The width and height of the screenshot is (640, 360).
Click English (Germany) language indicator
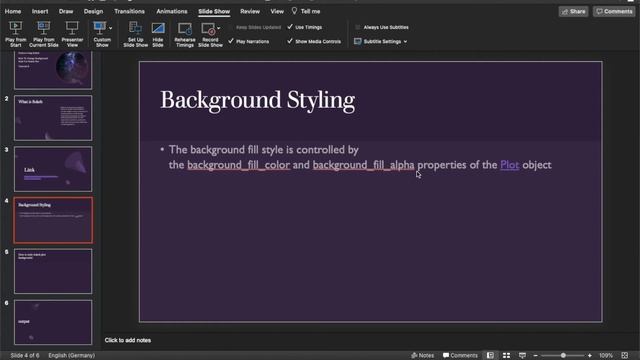click(x=71, y=356)
